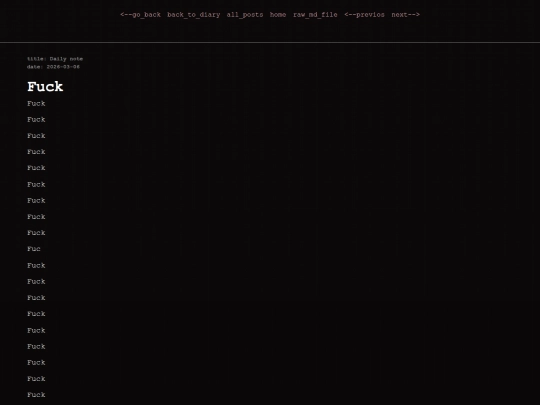Open the raw_md_file link
This screenshot has width=540, height=405.
tap(315, 15)
